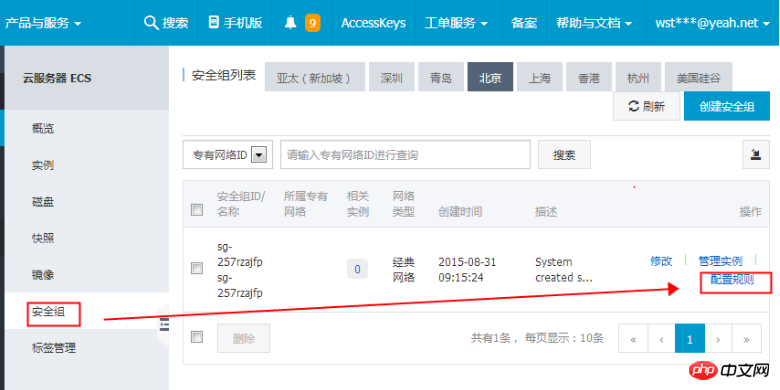This screenshot has width=780, height=390.
Task: Expand the 帮助与文档 dropdown
Action: pyautogui.click(x=594, y=23)
